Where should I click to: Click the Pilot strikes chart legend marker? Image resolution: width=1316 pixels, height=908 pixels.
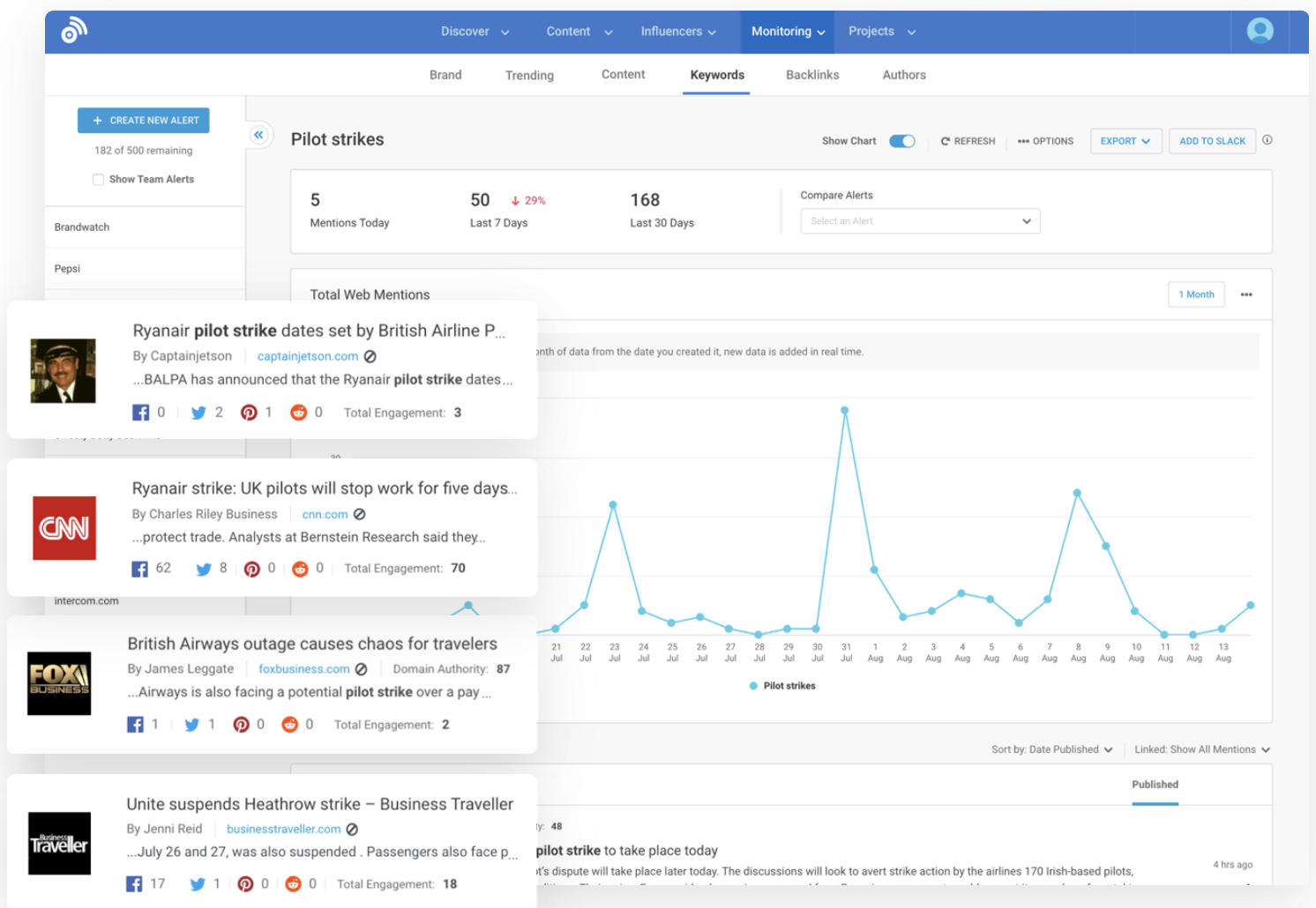tap(753, 686)
